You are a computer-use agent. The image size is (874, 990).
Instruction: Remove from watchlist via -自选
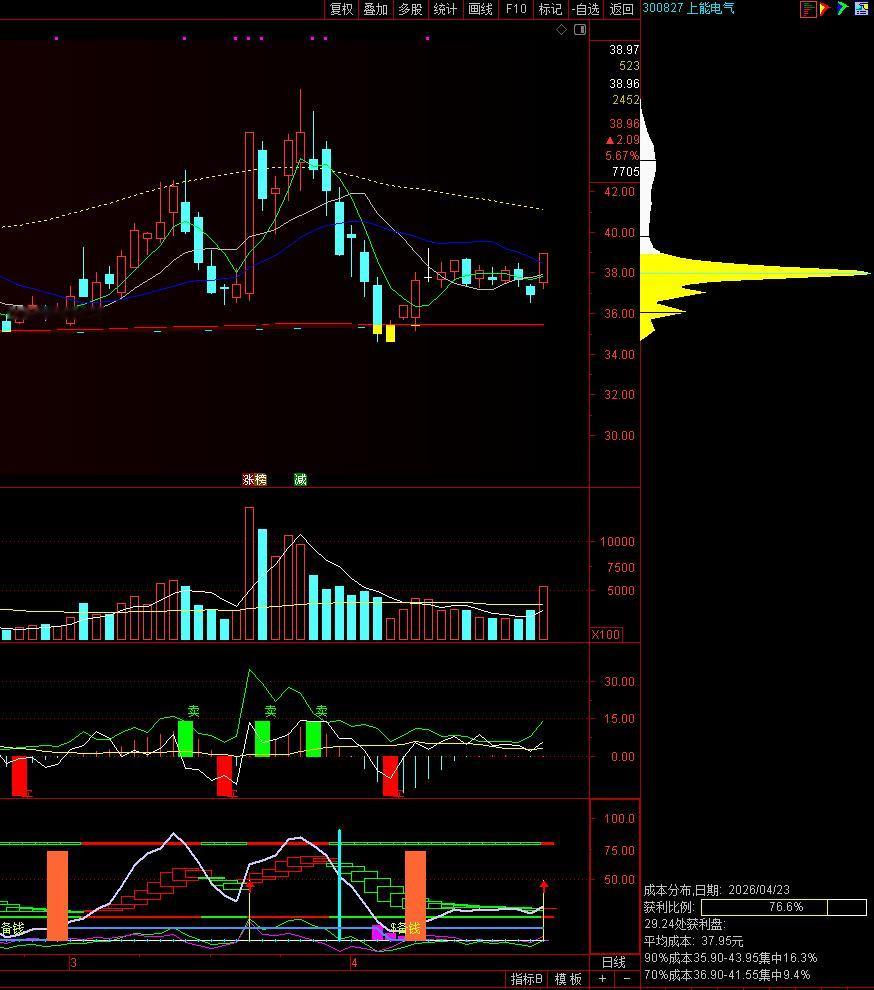pos(585,9)
